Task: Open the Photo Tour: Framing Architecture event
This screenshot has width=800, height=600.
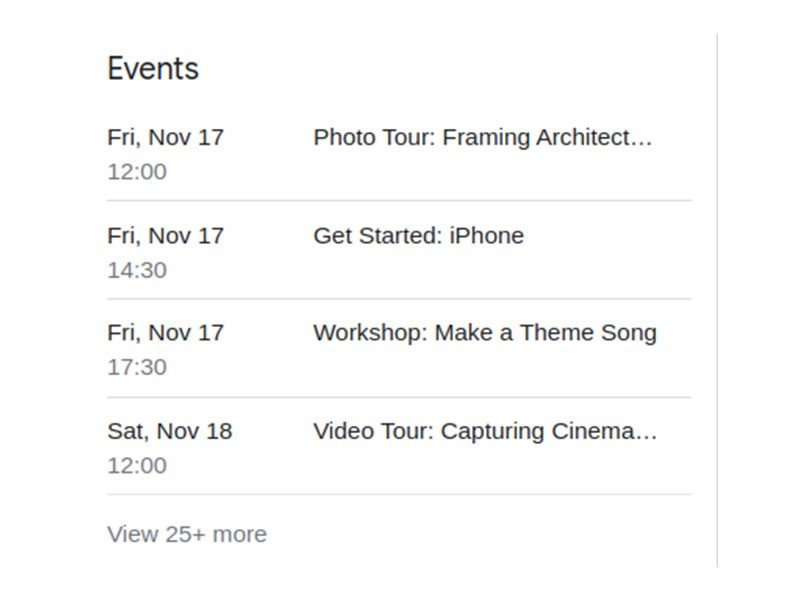Action: click(484, 137)
